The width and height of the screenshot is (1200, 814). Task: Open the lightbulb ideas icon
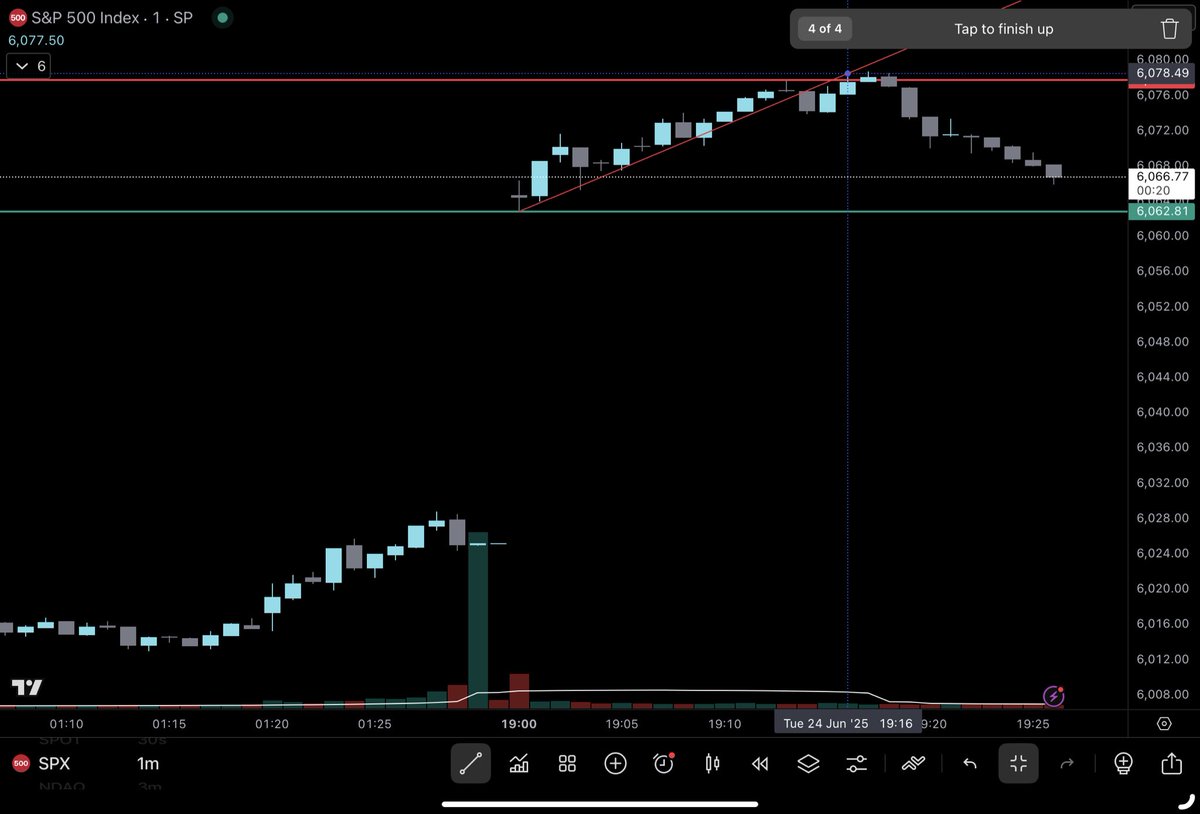(1123, 764)
